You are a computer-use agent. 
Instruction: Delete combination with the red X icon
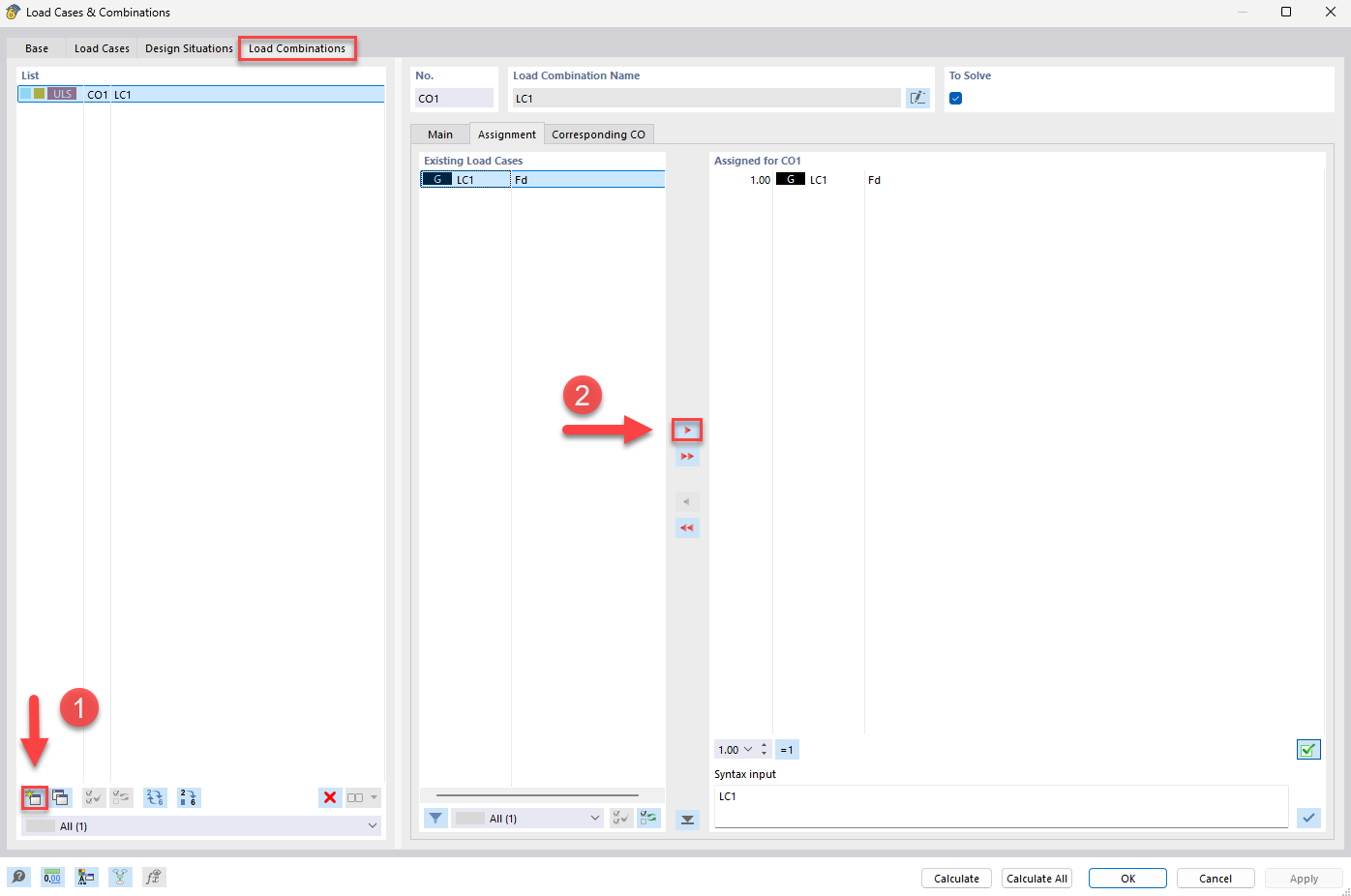[x=330, y=797]
